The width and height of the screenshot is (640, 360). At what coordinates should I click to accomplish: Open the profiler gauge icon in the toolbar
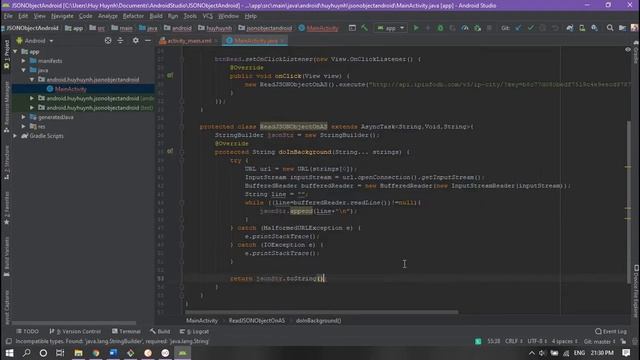point(465,28)
